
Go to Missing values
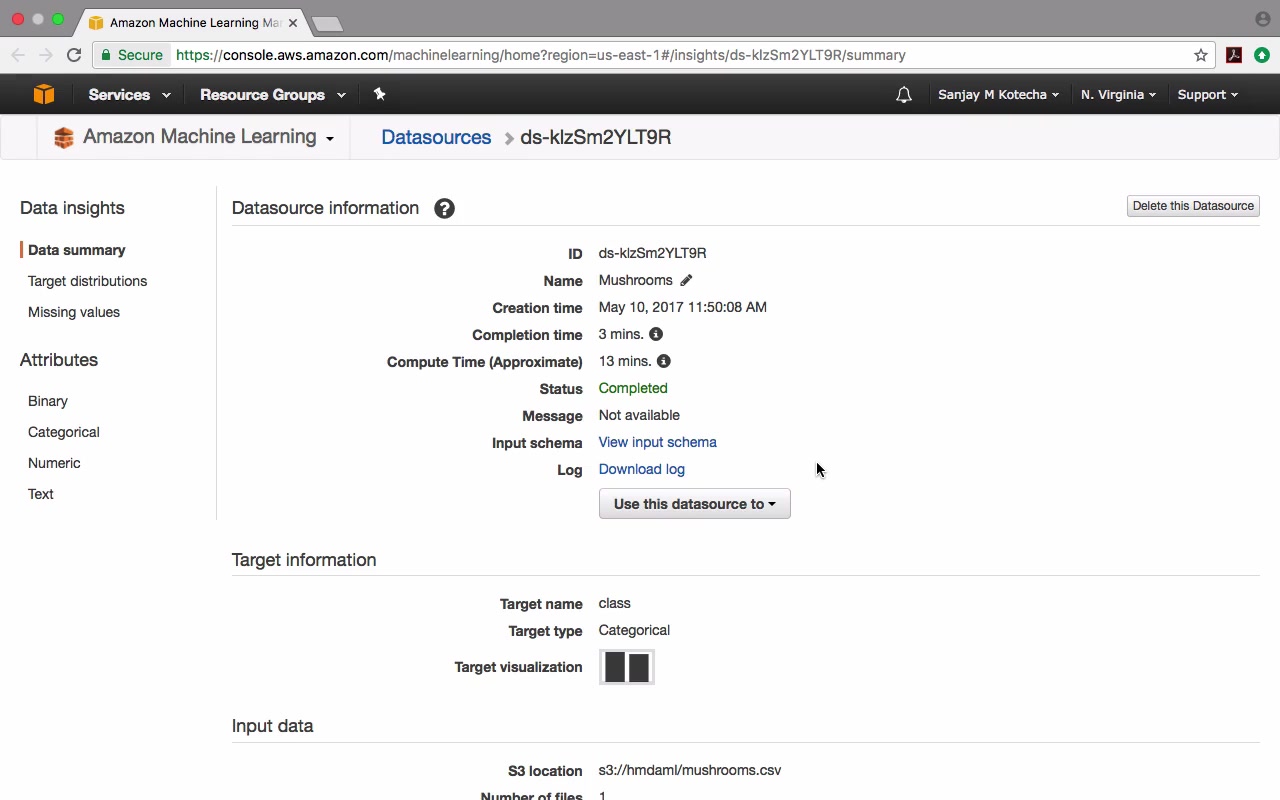pyautogui.click(x=74, y=312)
